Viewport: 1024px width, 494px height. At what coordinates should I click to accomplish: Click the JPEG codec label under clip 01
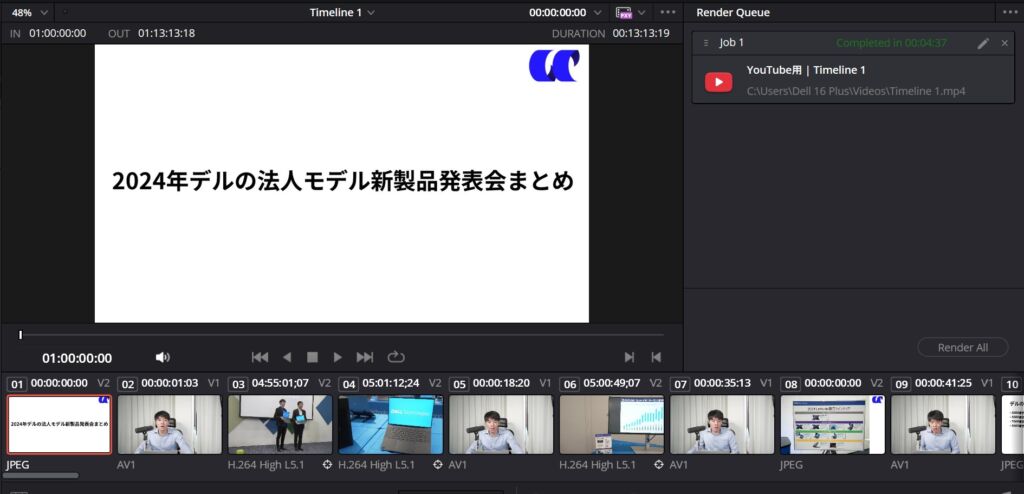(18, 465)
